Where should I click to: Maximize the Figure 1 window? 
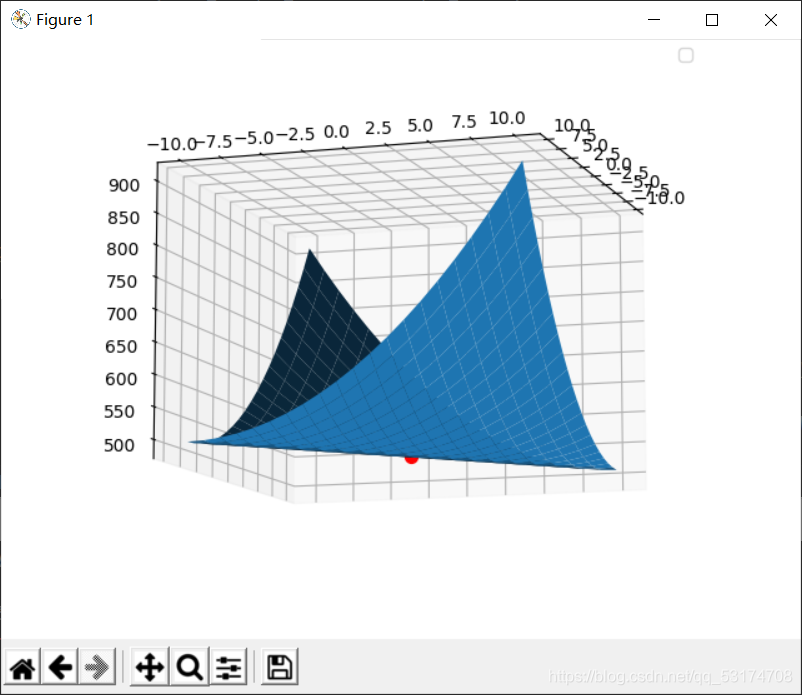711,19
